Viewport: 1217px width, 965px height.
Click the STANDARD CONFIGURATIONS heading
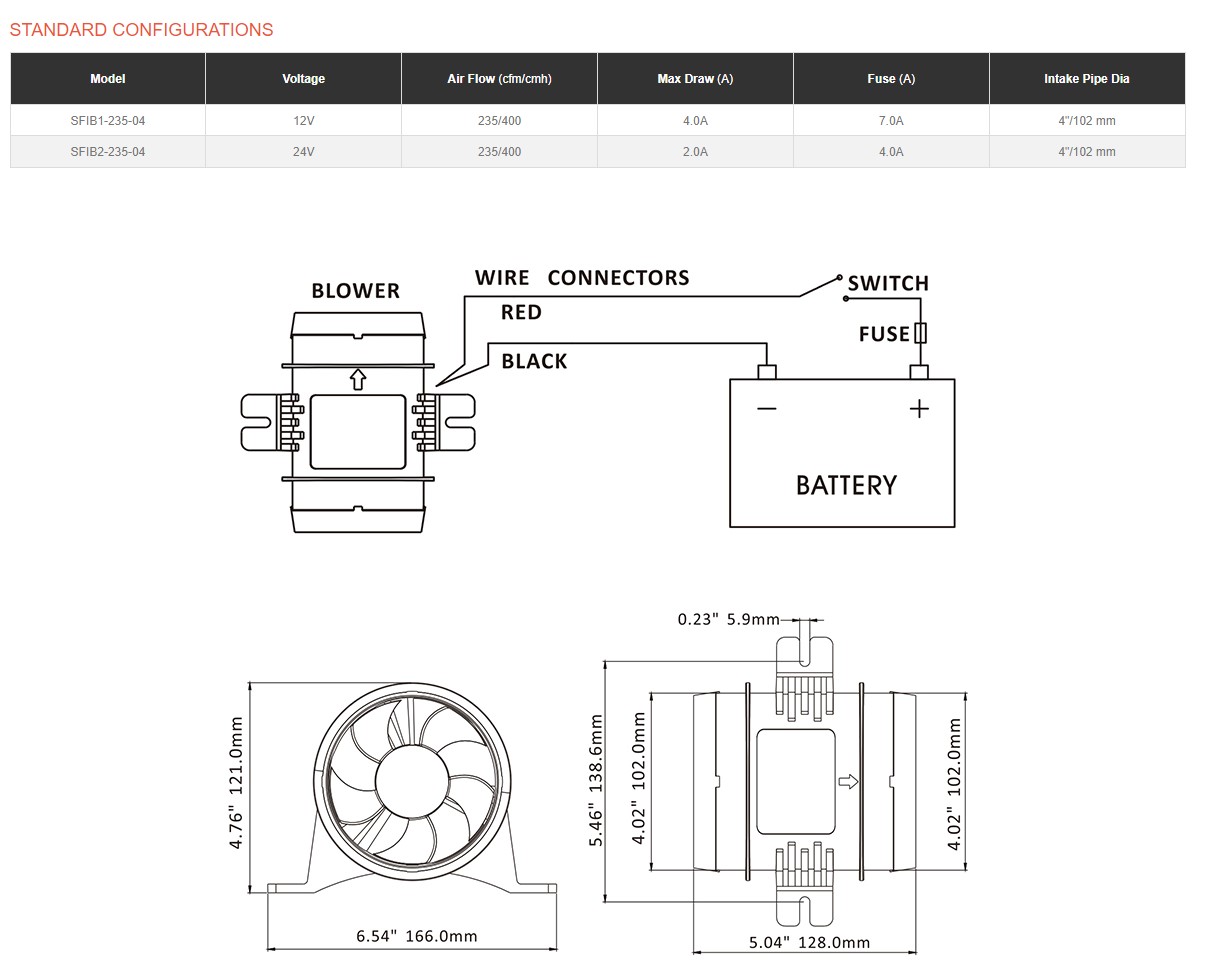click(141, 30)
